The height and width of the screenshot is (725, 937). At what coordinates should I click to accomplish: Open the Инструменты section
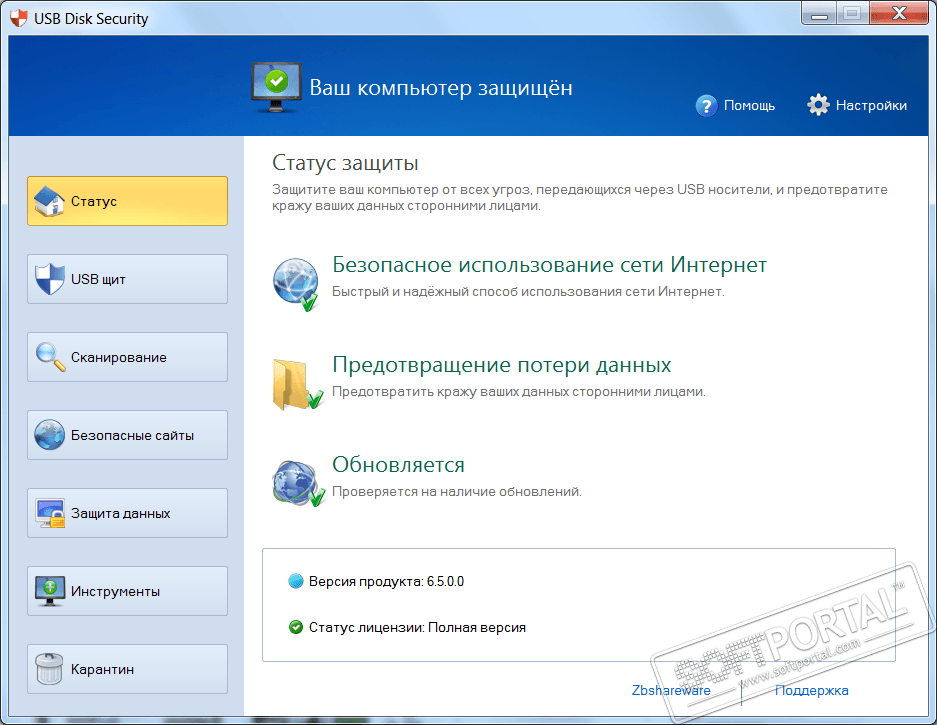click(x=127, y=591)
